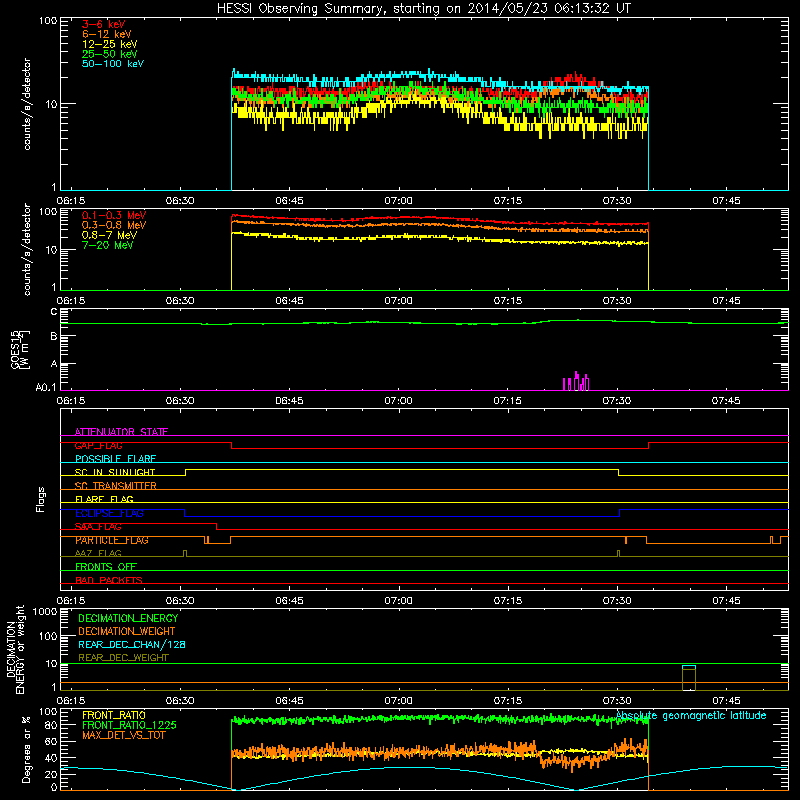This screenshot has height=800, width=800.
Task: Click the Absolute geomagnetic latitude label
Action: pos(691,716)
